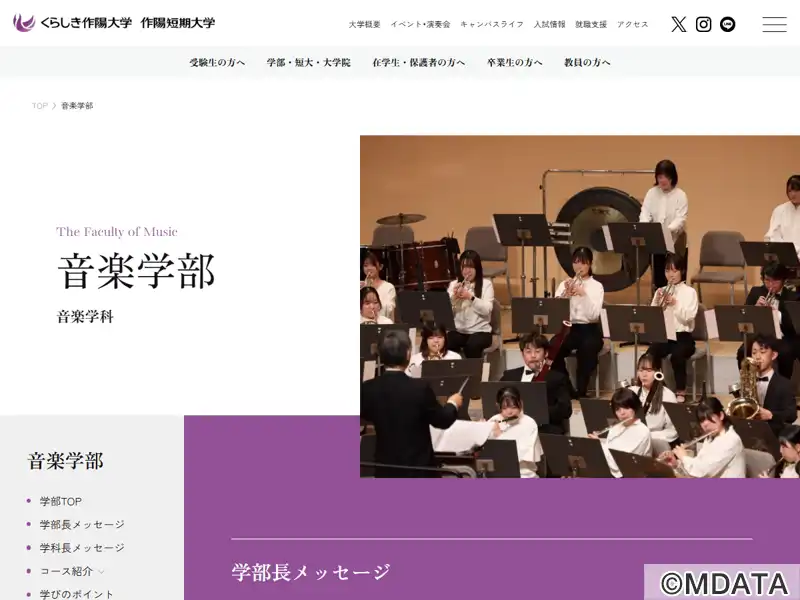Image resolution: width=800 pixels, height=600 pixels.
Task: Click the university logo at top left
Action: 114,23
